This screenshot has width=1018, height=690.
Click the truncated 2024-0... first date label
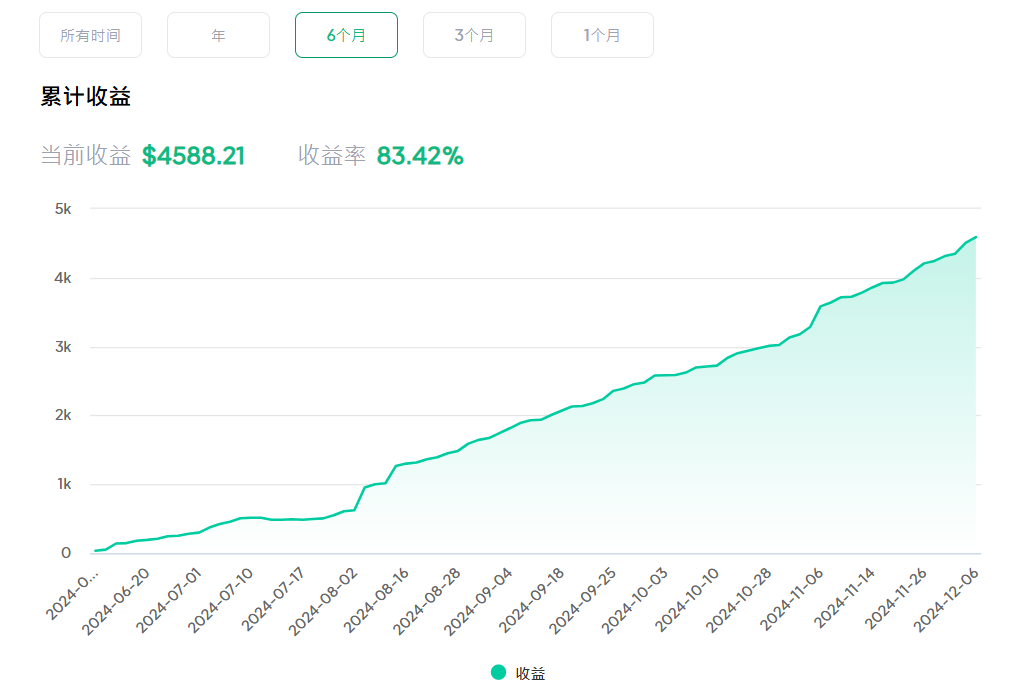pos(72,595)
